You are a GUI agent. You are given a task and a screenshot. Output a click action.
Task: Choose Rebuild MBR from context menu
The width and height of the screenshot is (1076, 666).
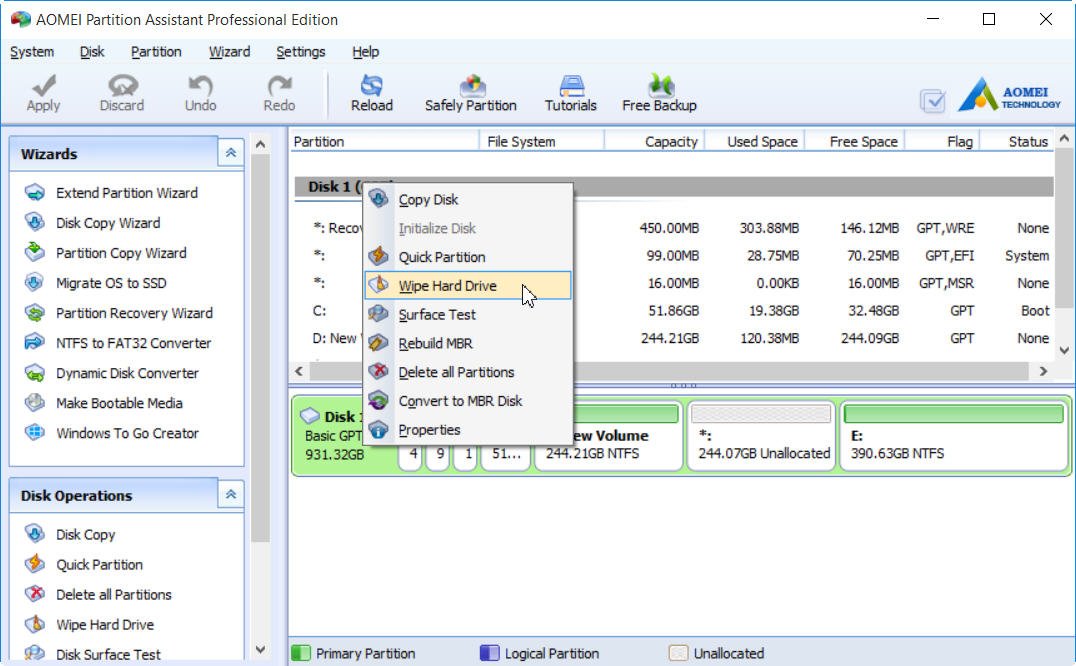point(468,344)
